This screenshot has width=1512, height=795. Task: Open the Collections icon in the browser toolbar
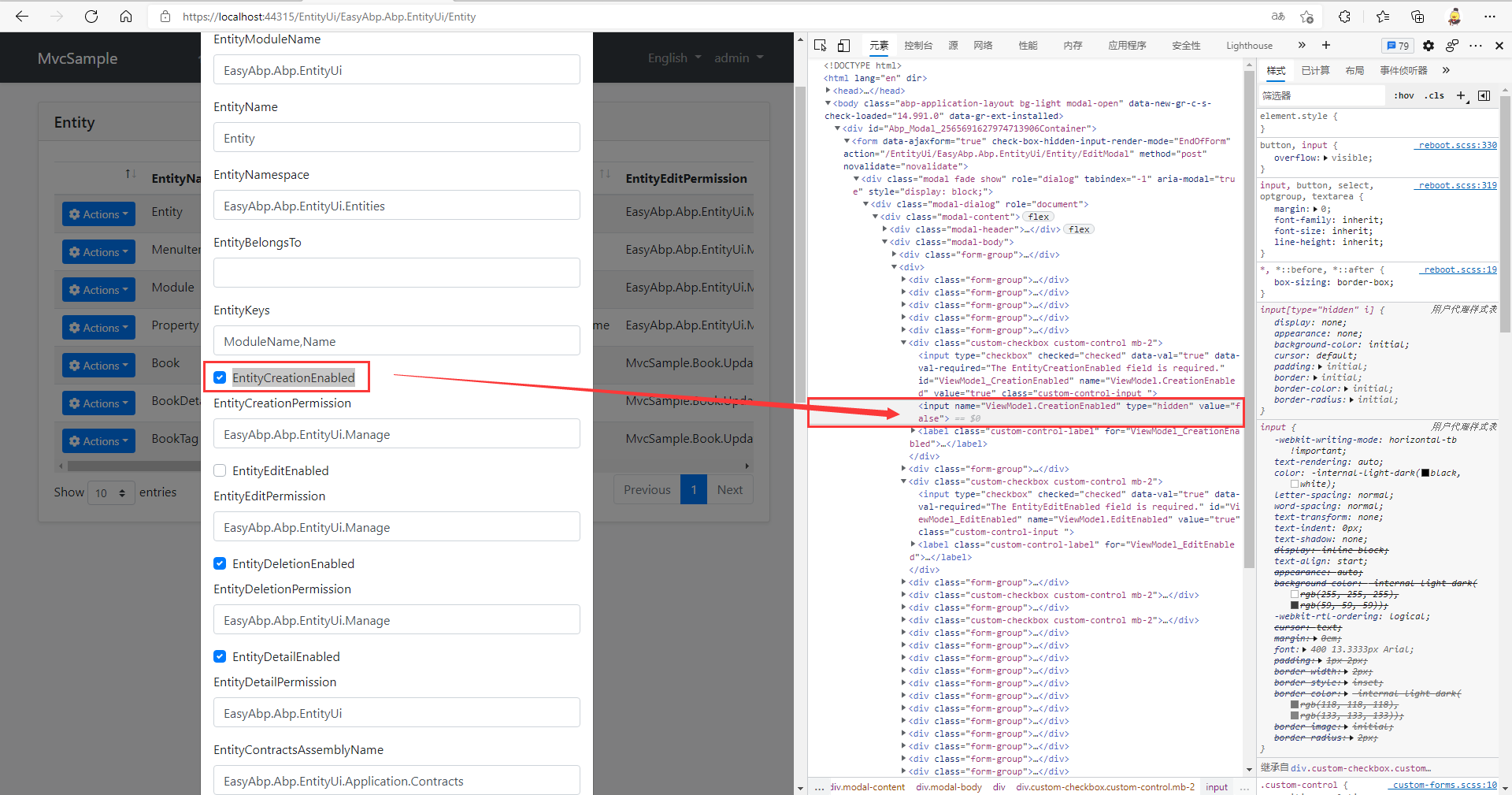click(x=1417, y=17)
